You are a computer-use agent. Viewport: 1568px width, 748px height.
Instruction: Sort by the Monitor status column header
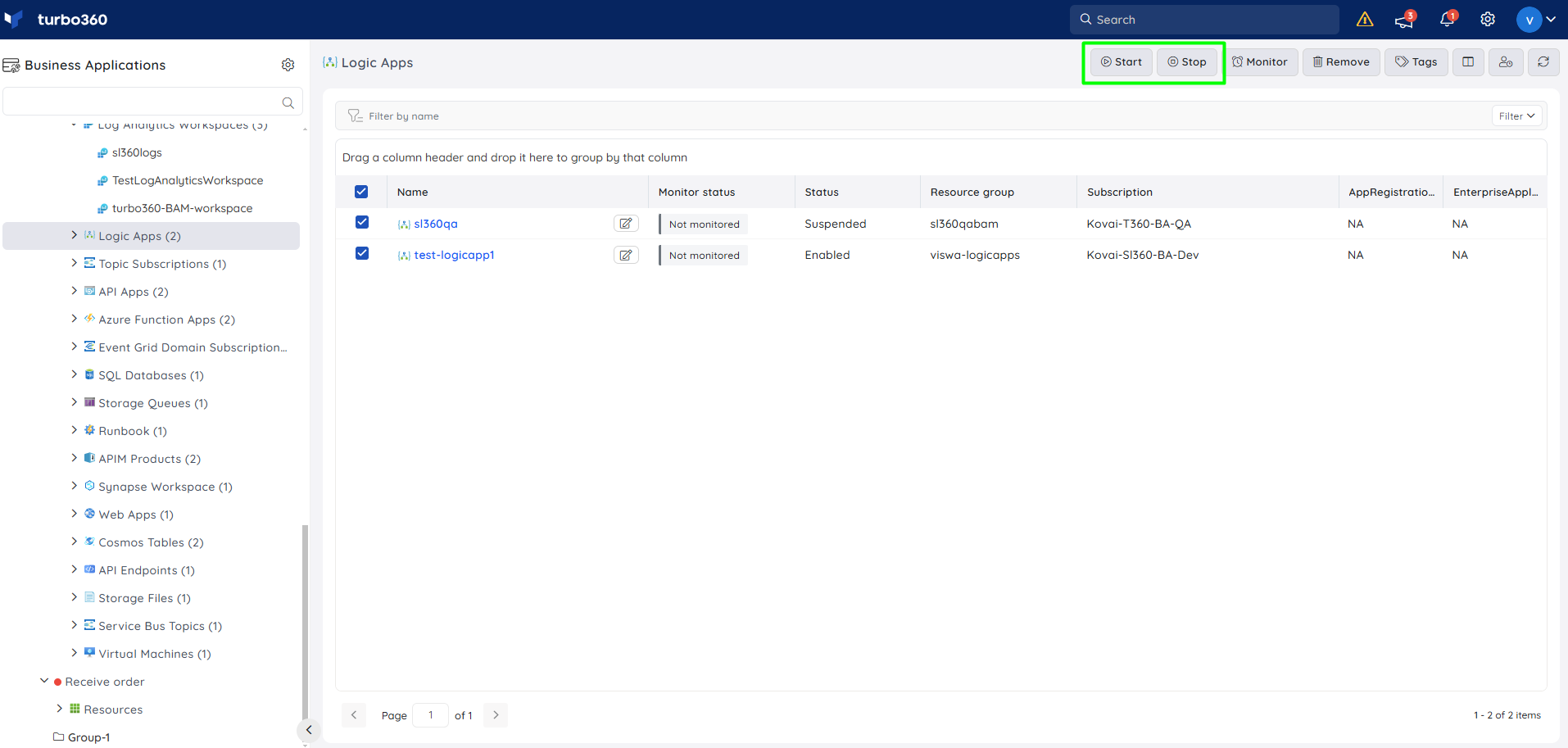pos(696,192)
